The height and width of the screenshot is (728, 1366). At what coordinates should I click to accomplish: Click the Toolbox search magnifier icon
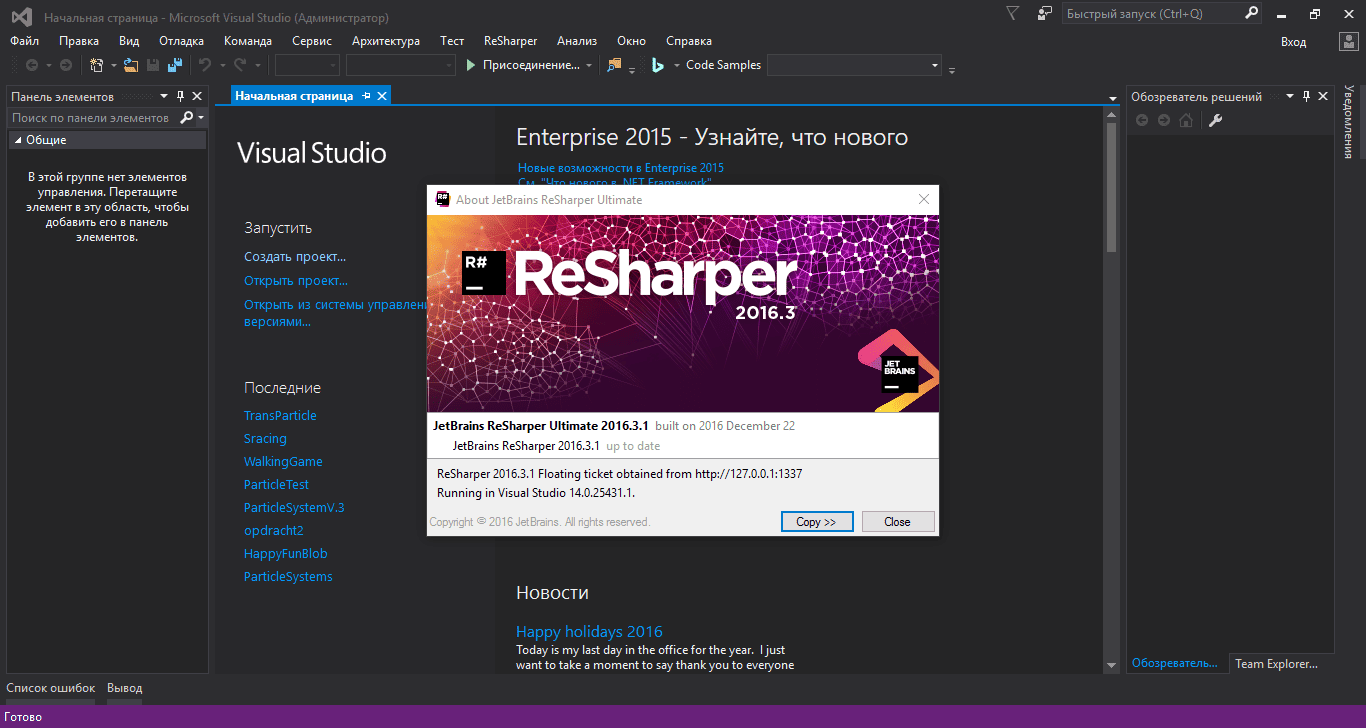point(187,118)
